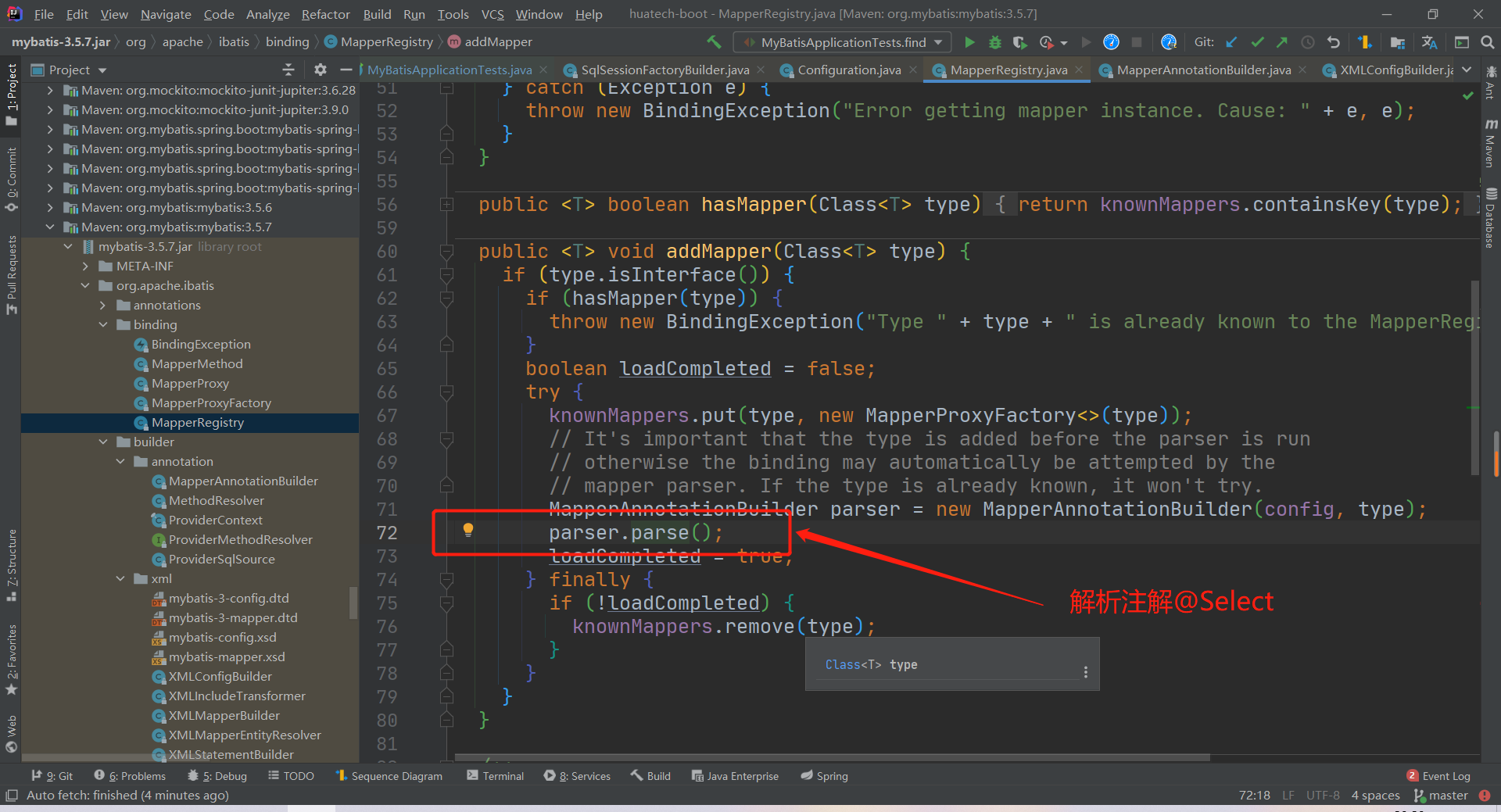Click the editor horizontal scrollbar
This screenshot has height=812, width=1501.
pos(832,757)
